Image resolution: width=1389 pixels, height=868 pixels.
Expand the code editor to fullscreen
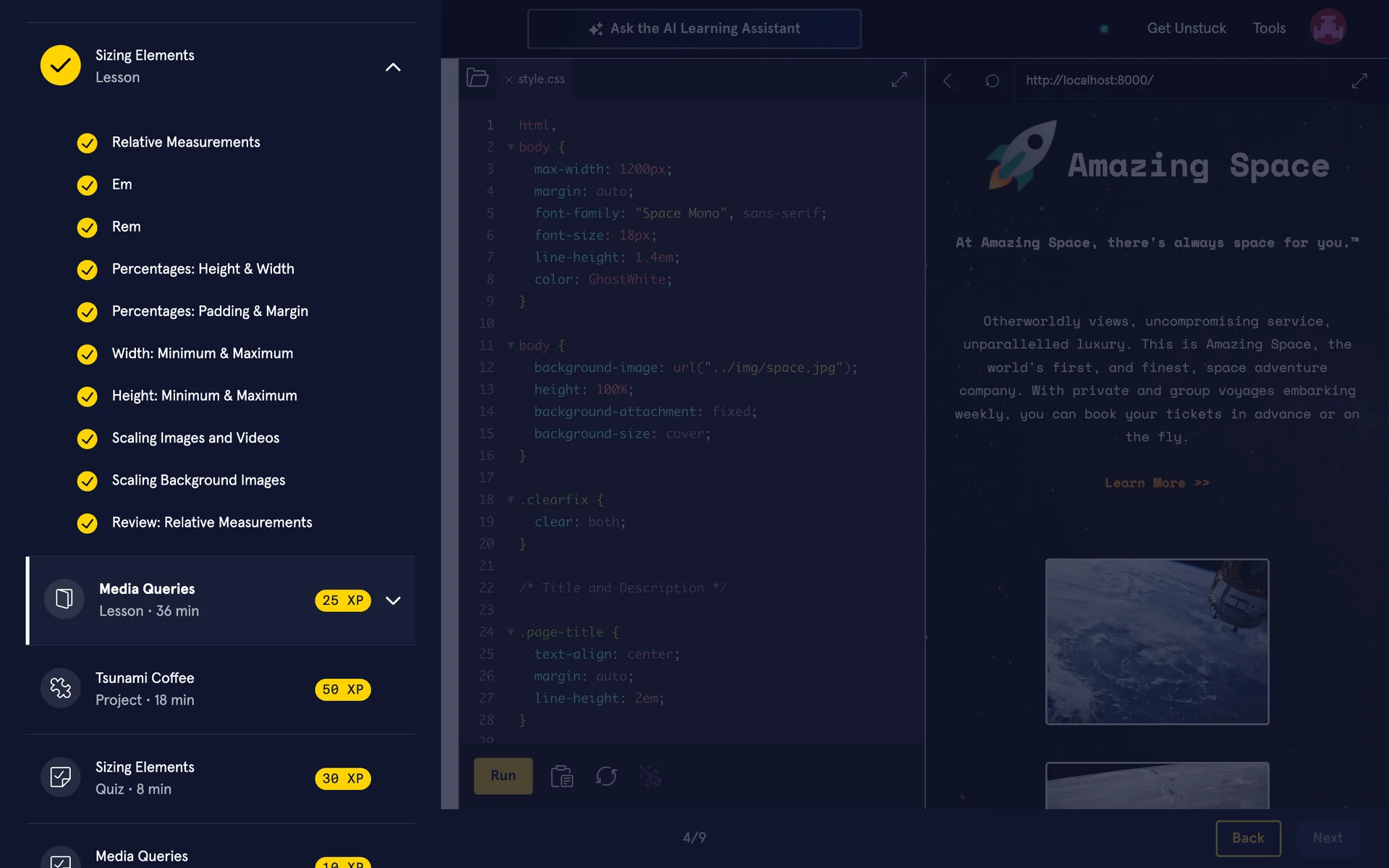point(899,80)
